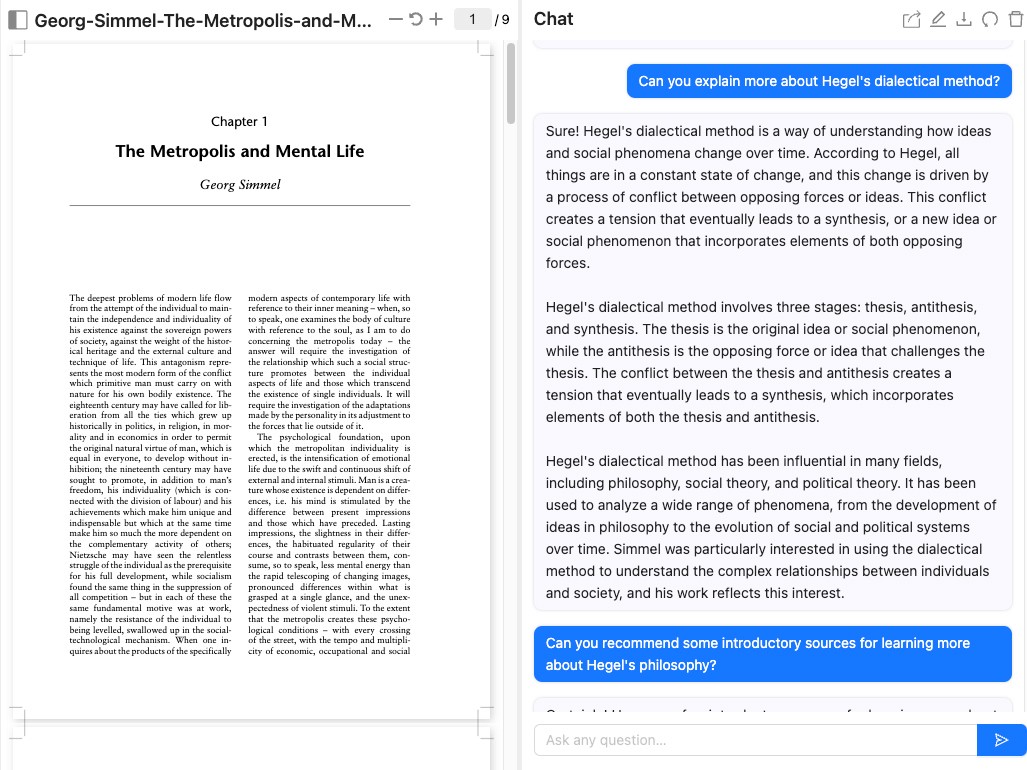Click the title 'The Metropolis and Mental Life'
The height and width of the screenshot is (770, 1027).
click(240, 151)
